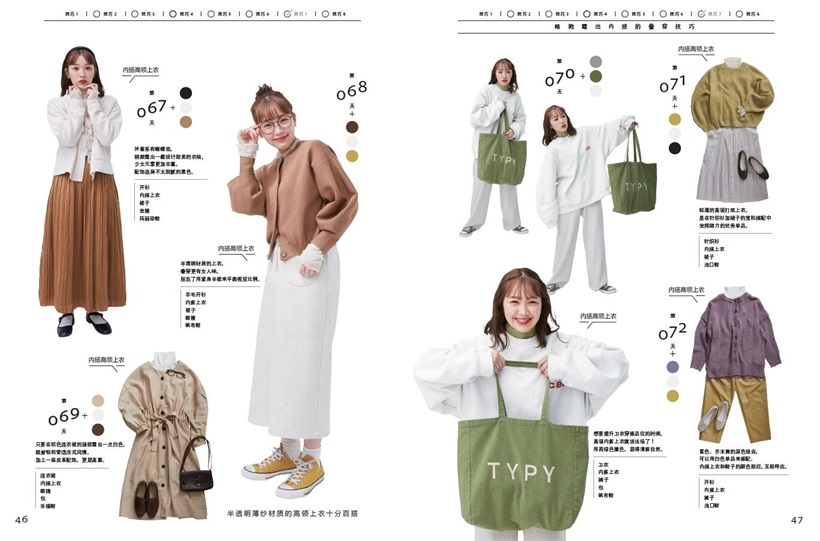Image resolution: width=820 pixels, height=541 pixels.
Task: Select the 技巧 4 circle on right page
Action: click(588, 15)
